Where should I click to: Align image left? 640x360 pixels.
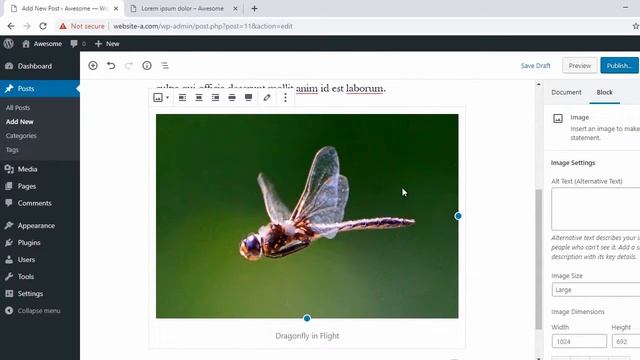pyautogui.click(x=182, y=98)
